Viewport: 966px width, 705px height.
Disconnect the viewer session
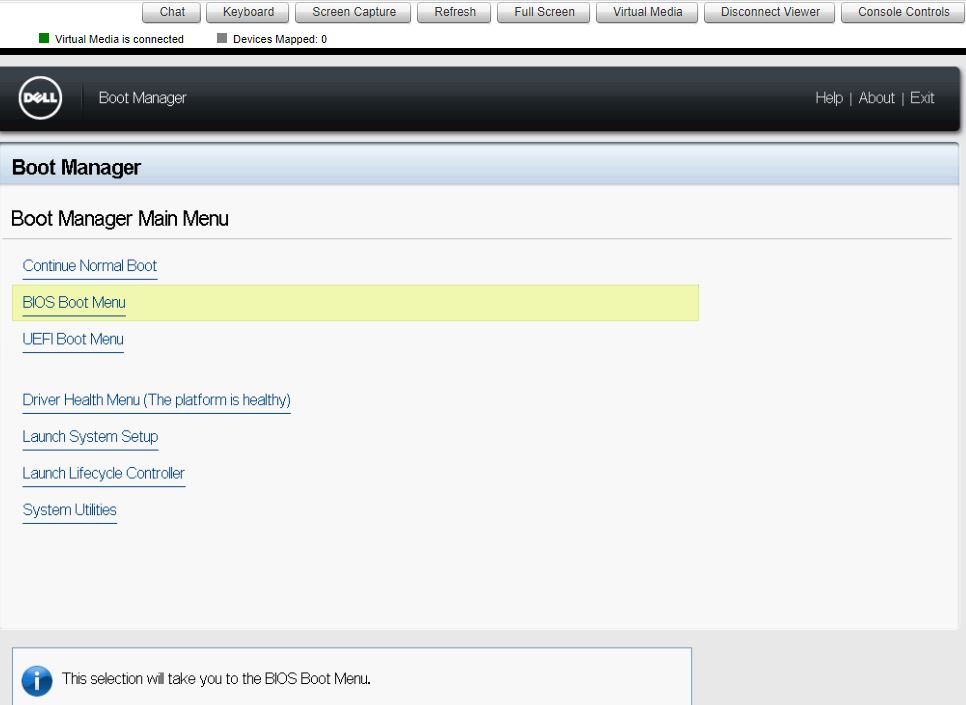pos(767,12)
